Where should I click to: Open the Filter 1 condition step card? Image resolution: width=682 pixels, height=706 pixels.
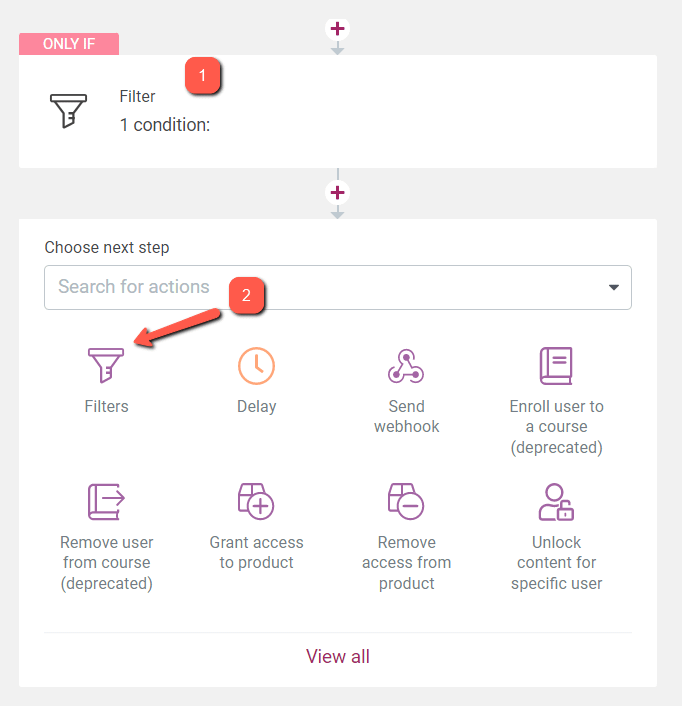(x=338, y=111)
